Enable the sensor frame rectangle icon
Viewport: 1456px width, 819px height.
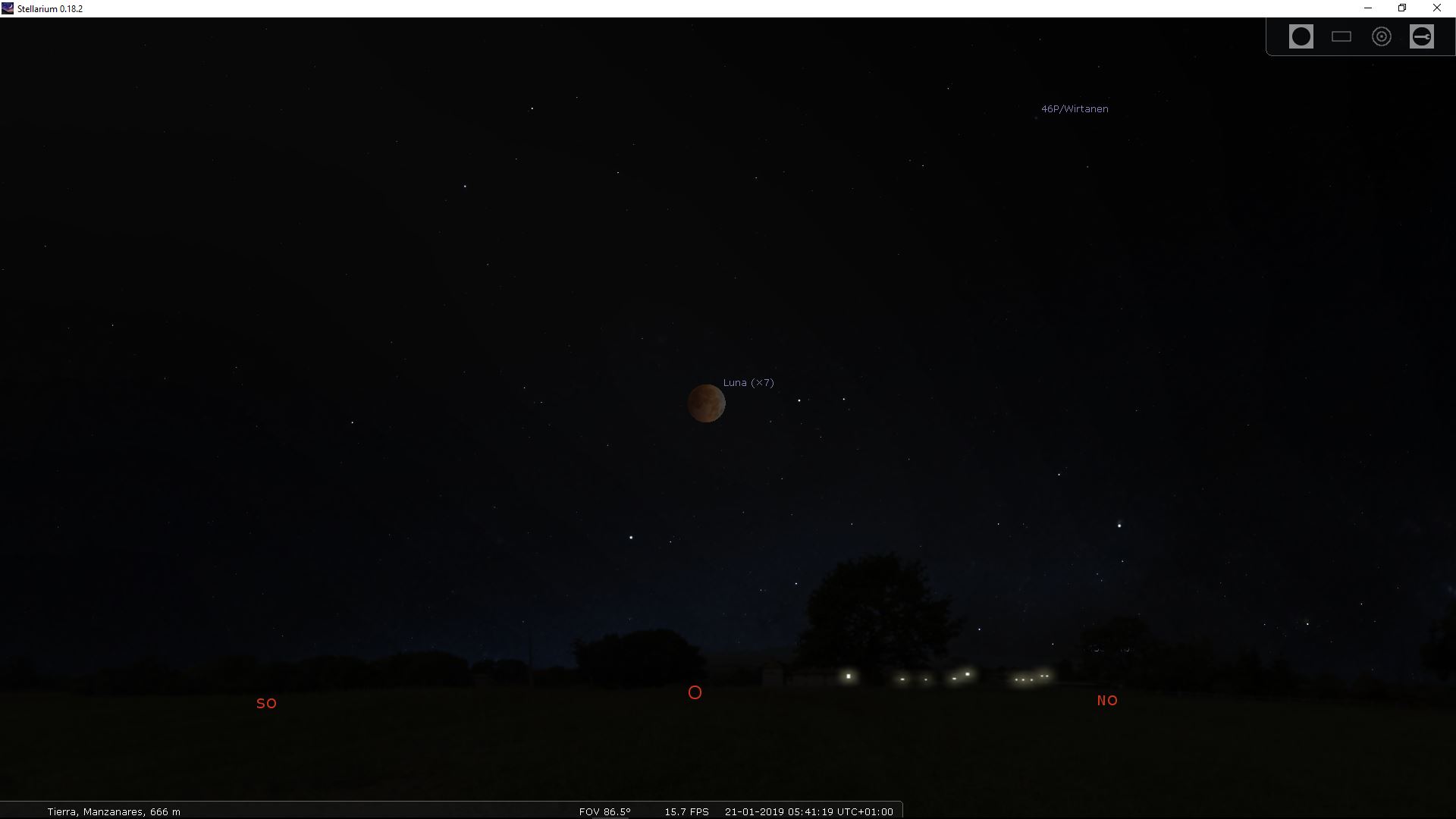tap(1341, 36)
